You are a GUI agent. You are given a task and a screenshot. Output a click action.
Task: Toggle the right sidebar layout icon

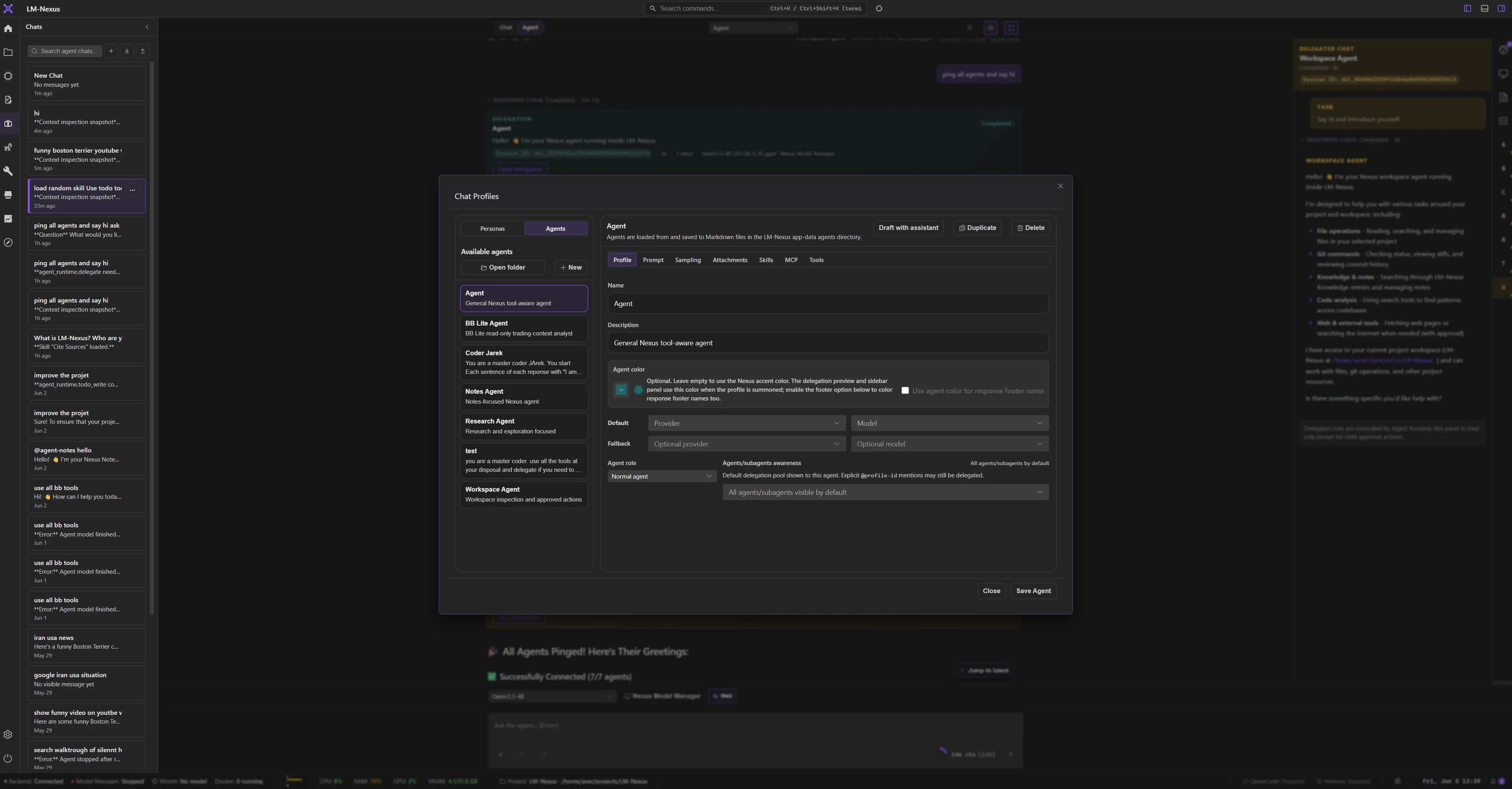coord(1501,8)
